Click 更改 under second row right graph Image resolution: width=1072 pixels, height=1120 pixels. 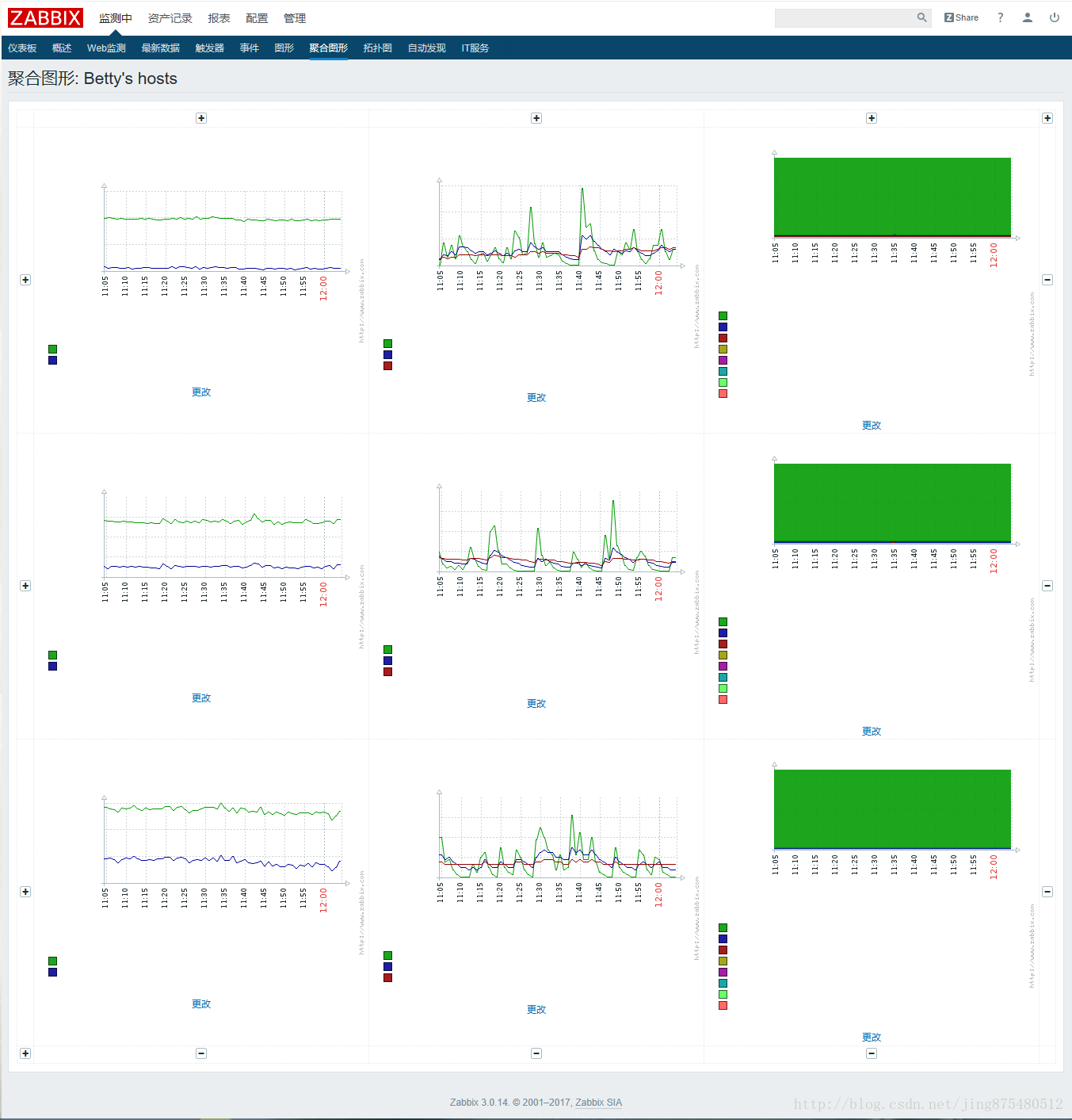click(872, 732)
